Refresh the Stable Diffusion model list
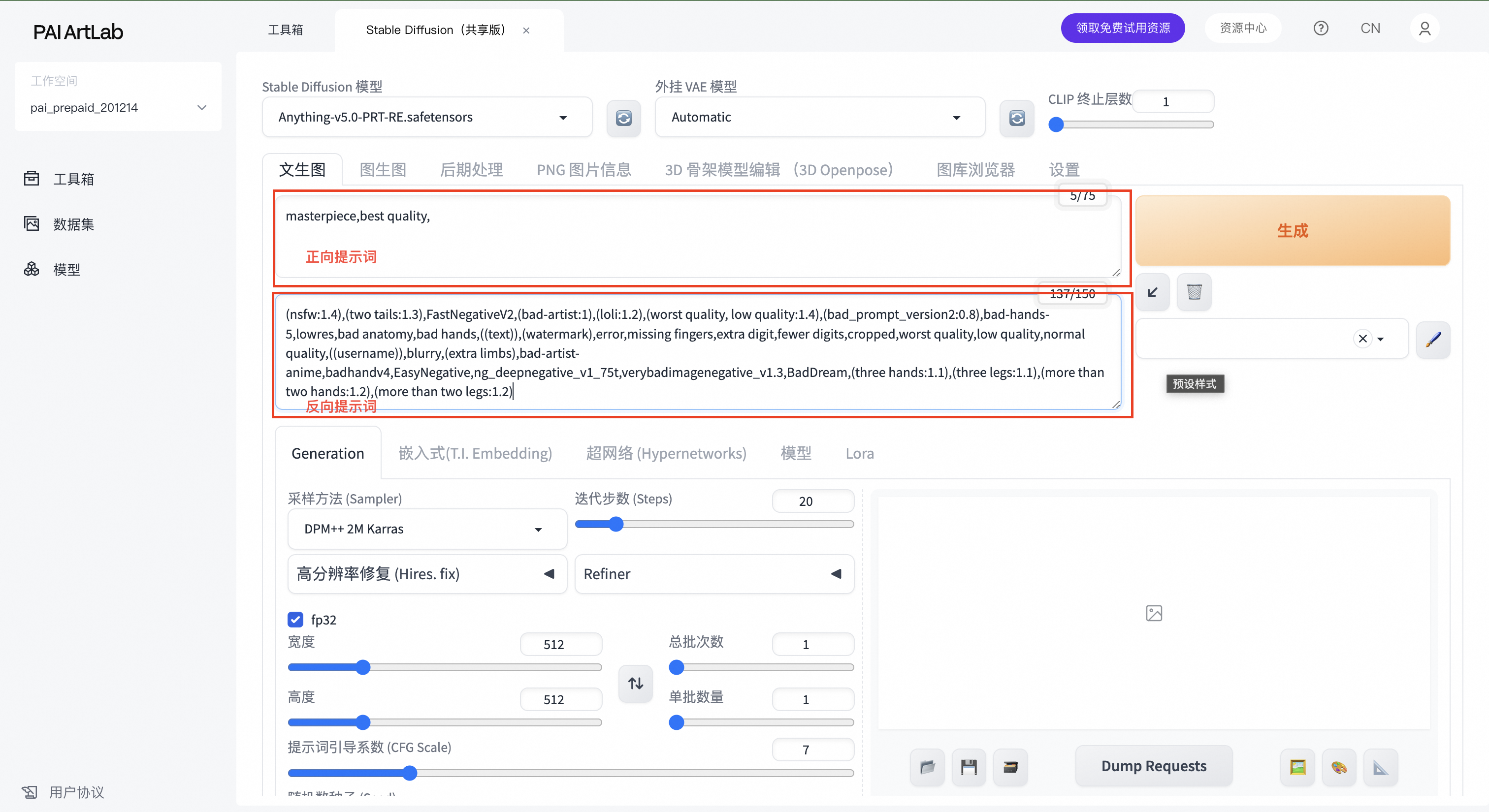Viewport: 1489px width, 812px height. (623, 118)
